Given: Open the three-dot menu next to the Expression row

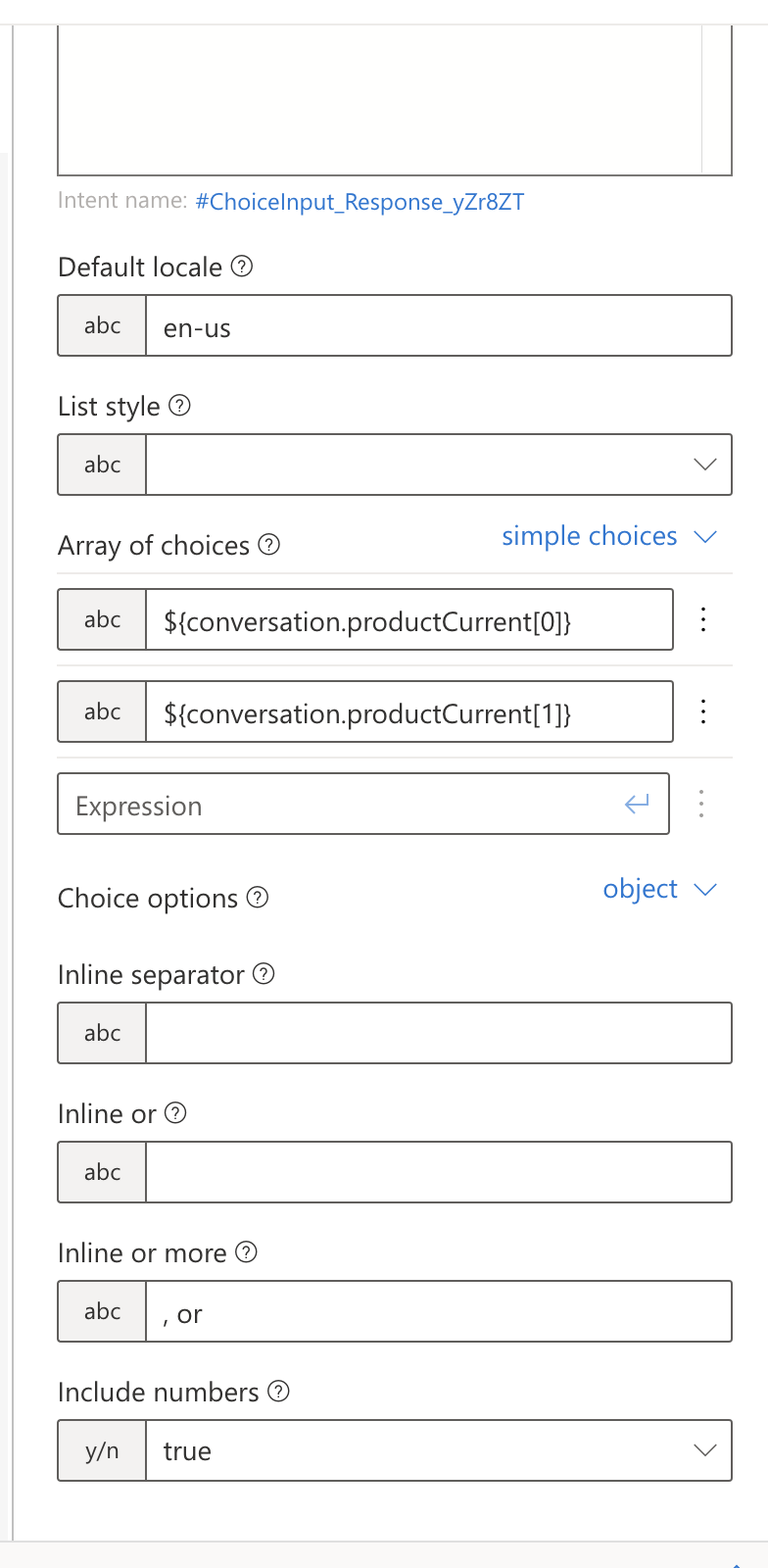Looking at the screenshot, I should (x=701, y=803).
